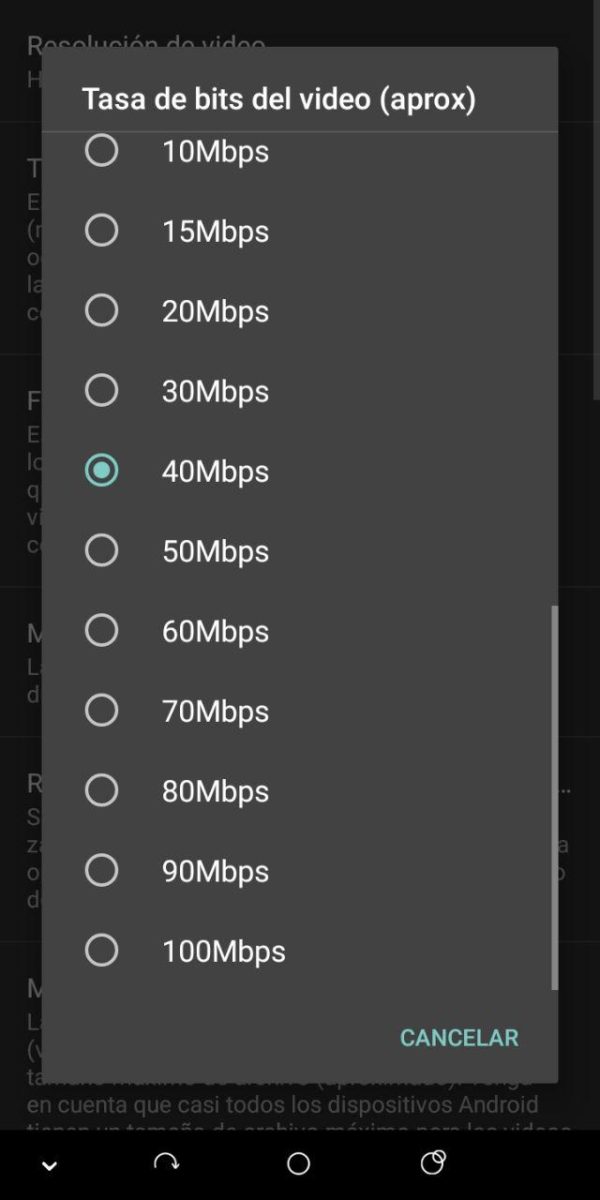Click the selected 40Mbps radio button
The image size is (600, 1200).
101,470
